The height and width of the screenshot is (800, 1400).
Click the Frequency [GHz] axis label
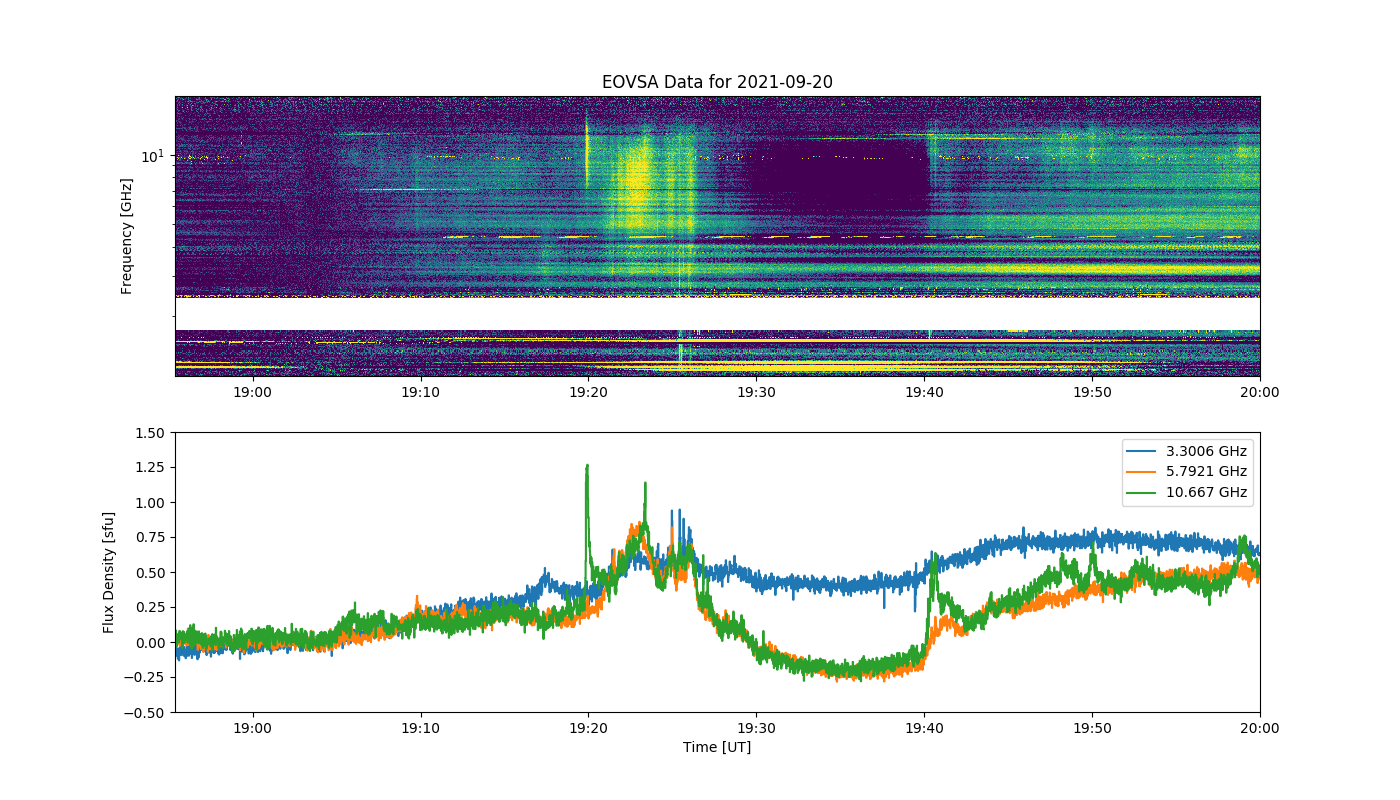(127, 236)
